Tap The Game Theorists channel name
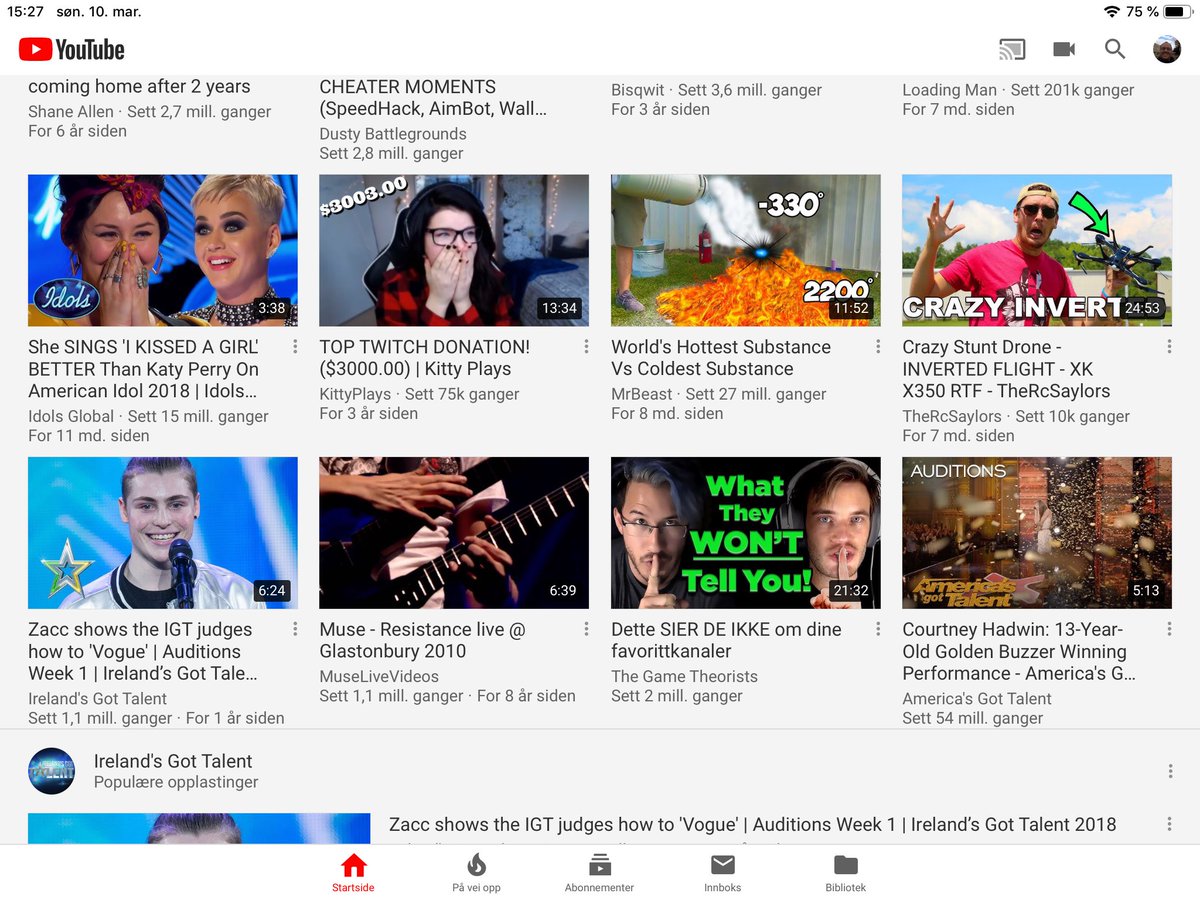Image resolution: width=1200 pixels, height=900 pixels. (x=684, y=676)
